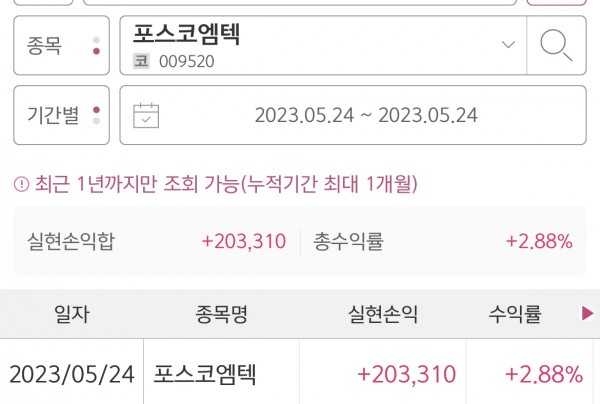Tap the +2.88% return cell in the row
The width and height of the screenshot is (600, 404).
point(544,375)
